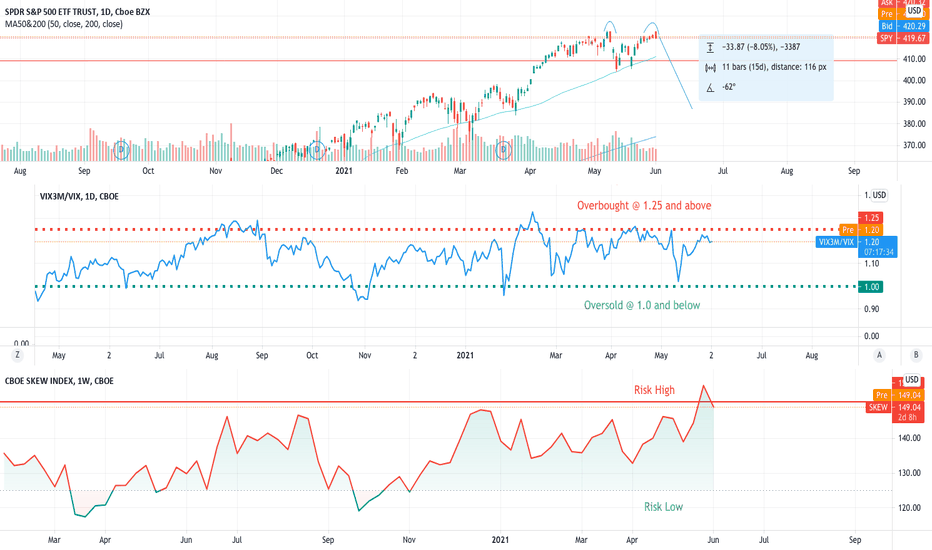Toggle the B scale button
The height and width of the screenshot is (550, 932).
[x=916, y=355]
